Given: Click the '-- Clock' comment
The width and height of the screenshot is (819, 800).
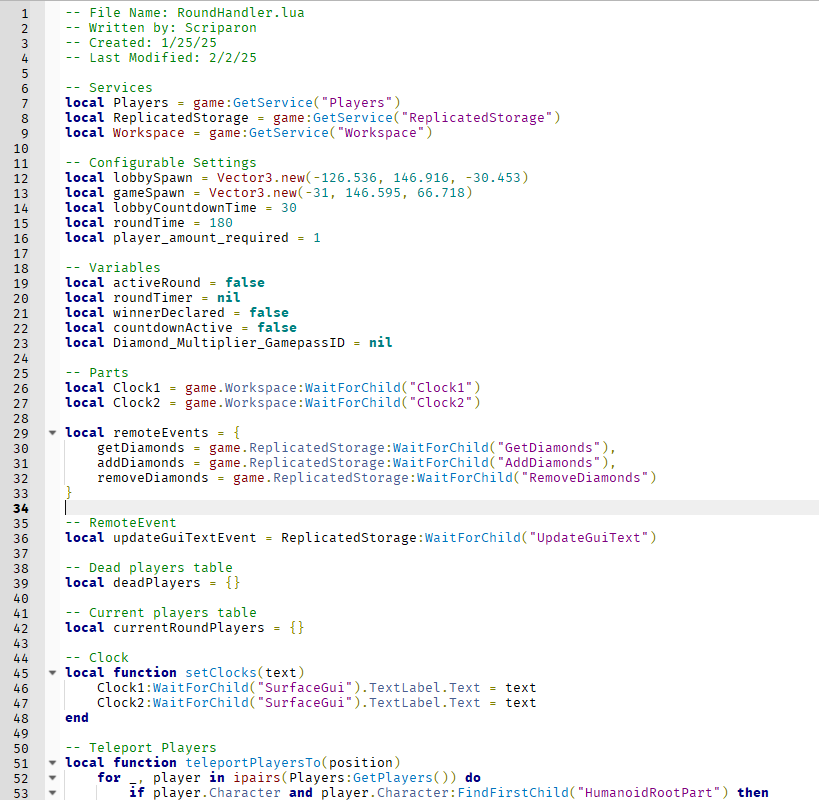Looking at the screenshot, I should pyautogui.click(x=97, y=658).
